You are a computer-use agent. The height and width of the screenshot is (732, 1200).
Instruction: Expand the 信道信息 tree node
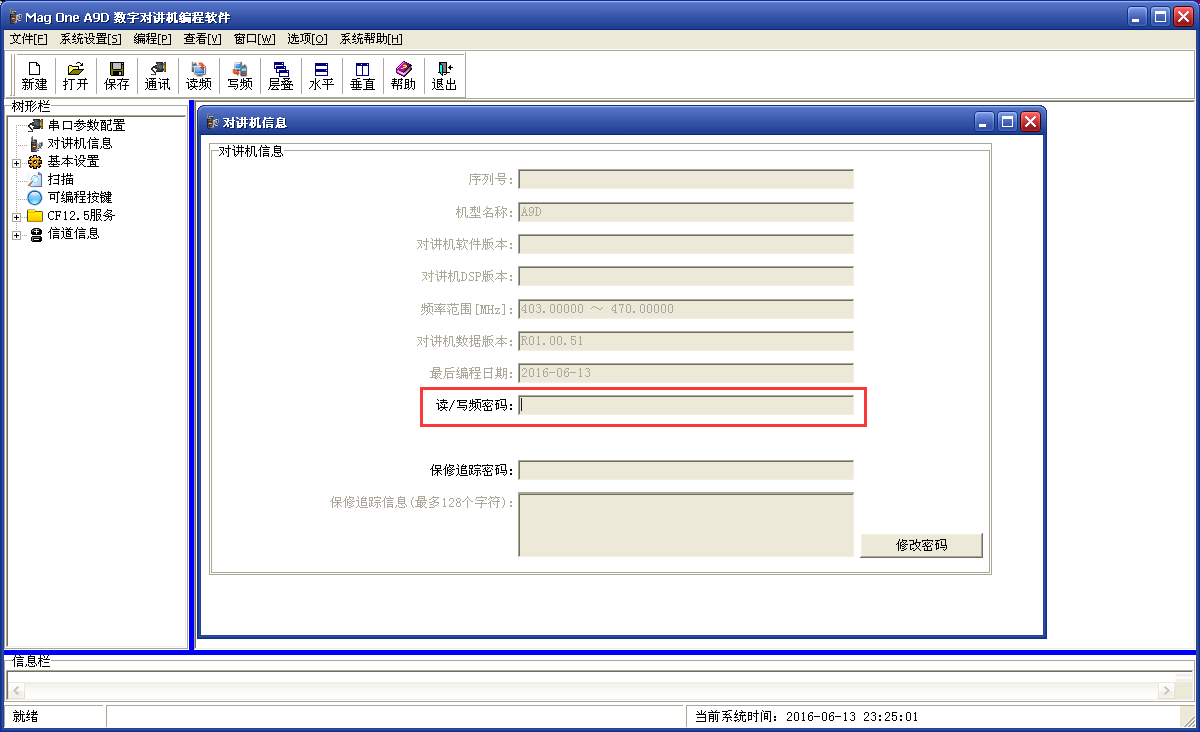[x=16, y=234]
